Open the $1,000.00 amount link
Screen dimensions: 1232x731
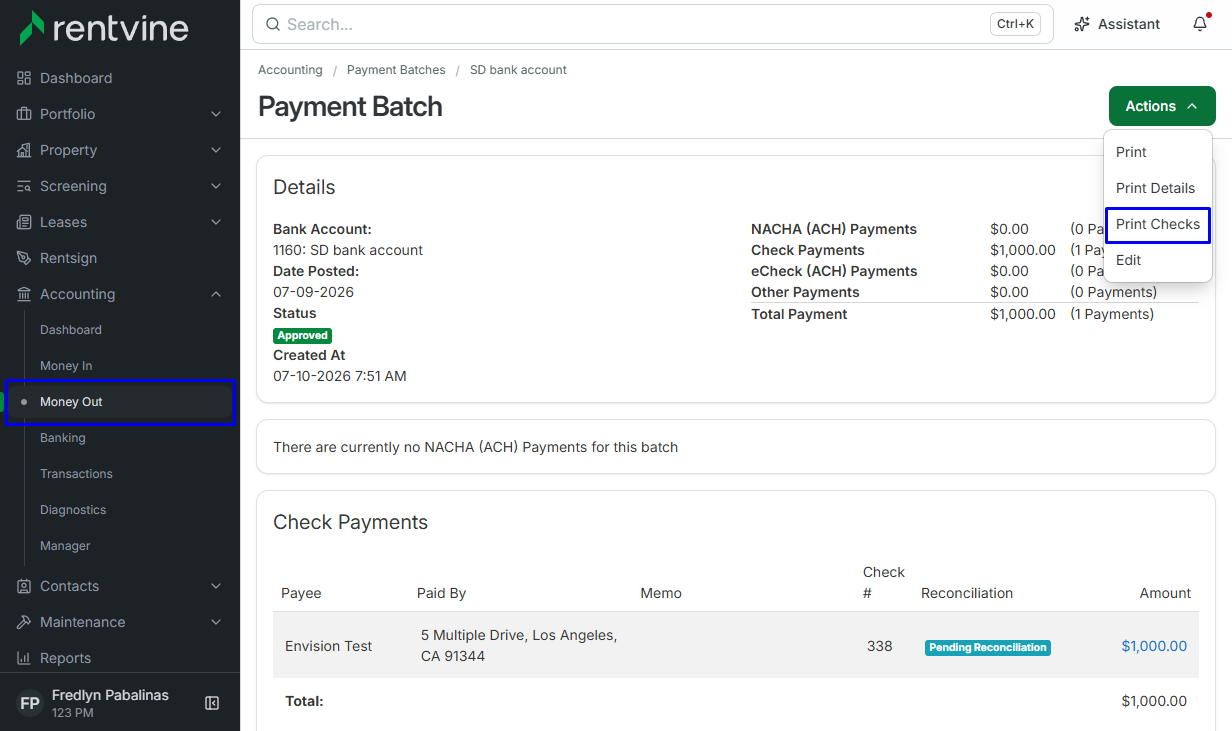[x=1154, y=646]
